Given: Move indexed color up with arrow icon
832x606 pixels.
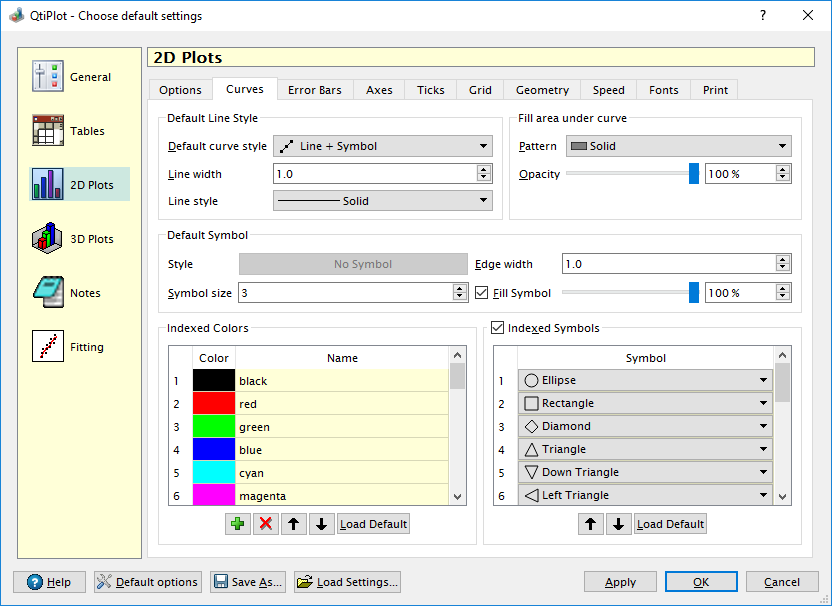Looking at the screenshot, I should tap(294, 524).
